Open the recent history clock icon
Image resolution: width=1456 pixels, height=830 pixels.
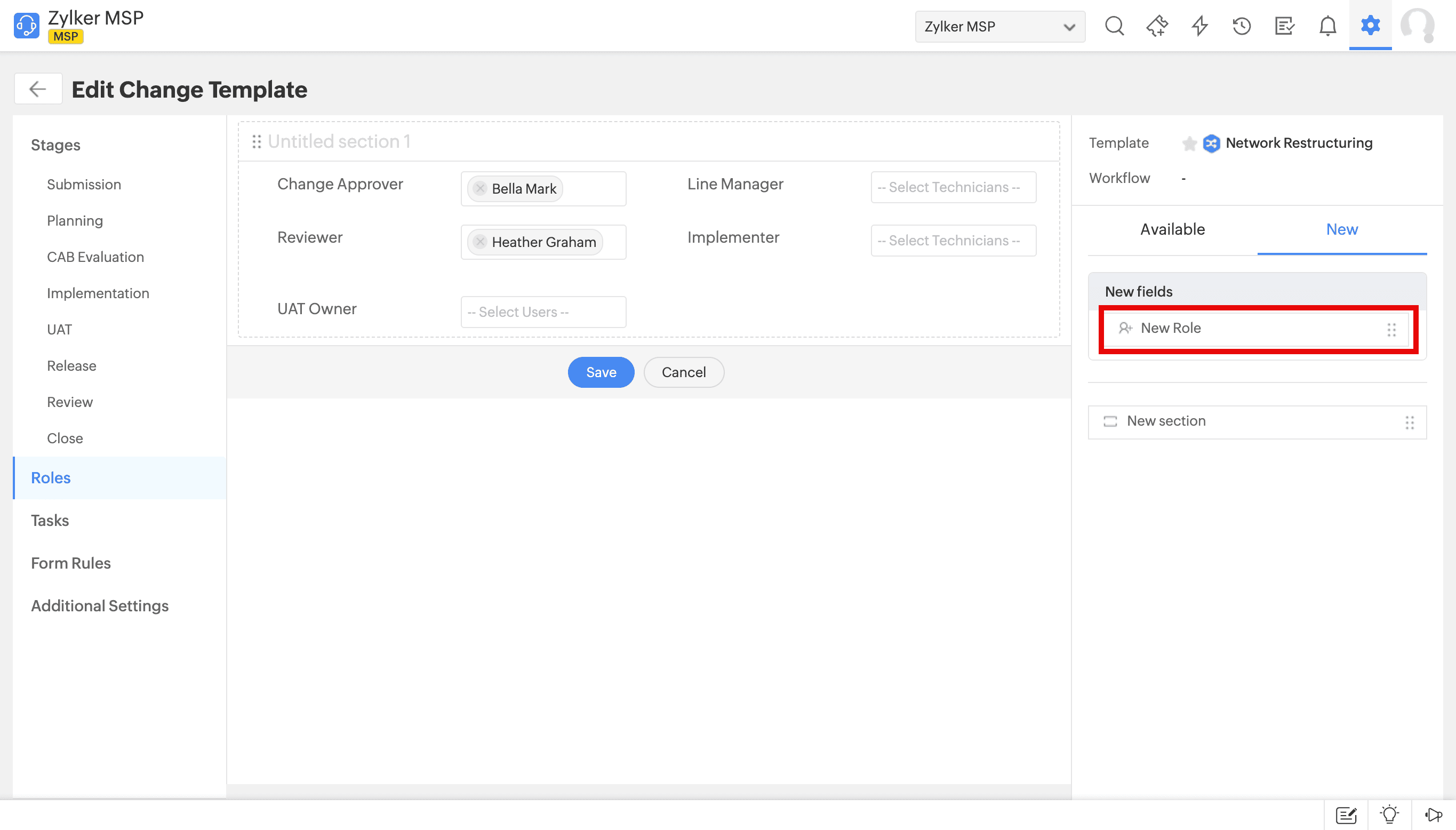click(x=1242, y=26)
